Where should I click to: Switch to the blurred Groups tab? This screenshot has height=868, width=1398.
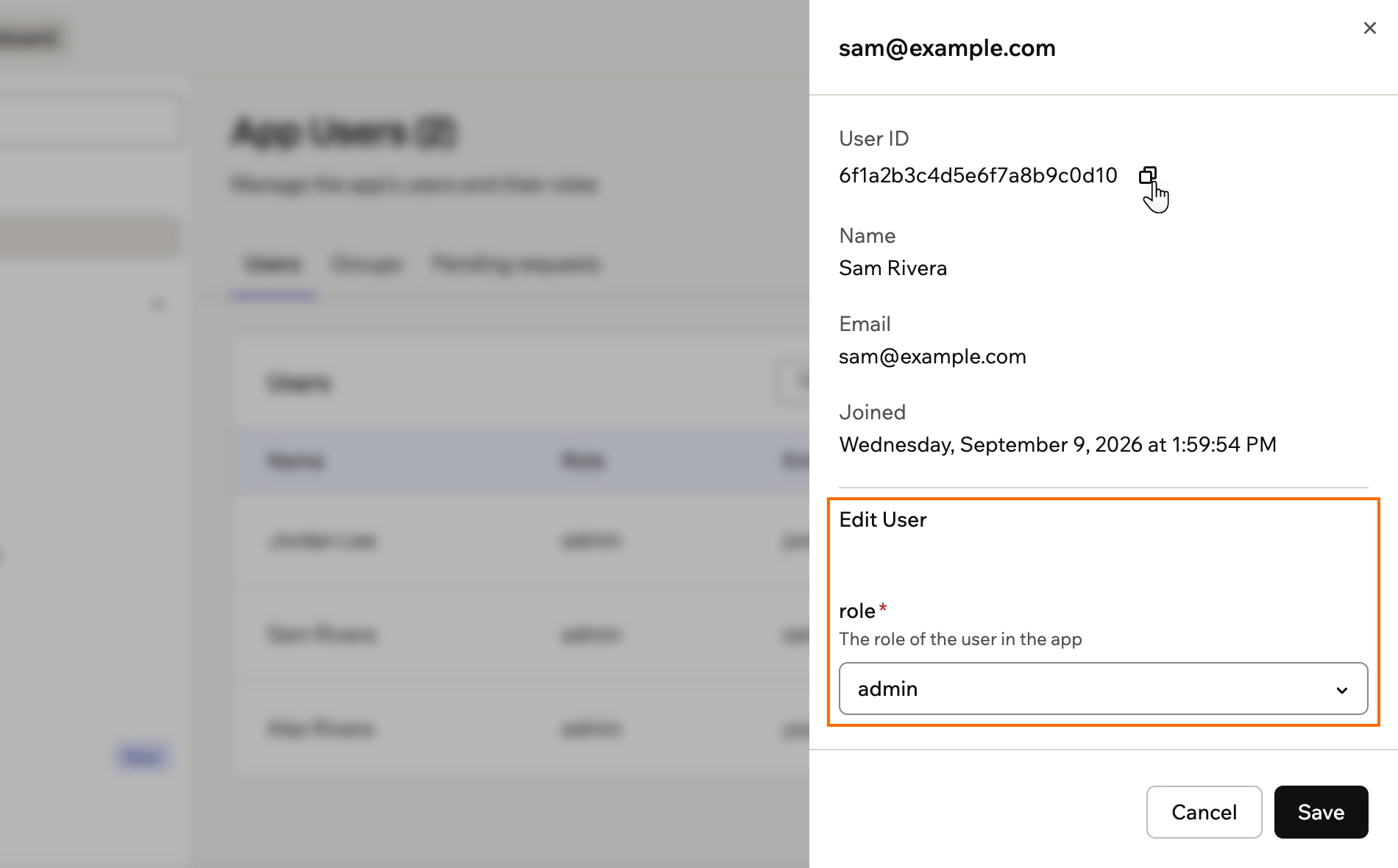point(366,264)
